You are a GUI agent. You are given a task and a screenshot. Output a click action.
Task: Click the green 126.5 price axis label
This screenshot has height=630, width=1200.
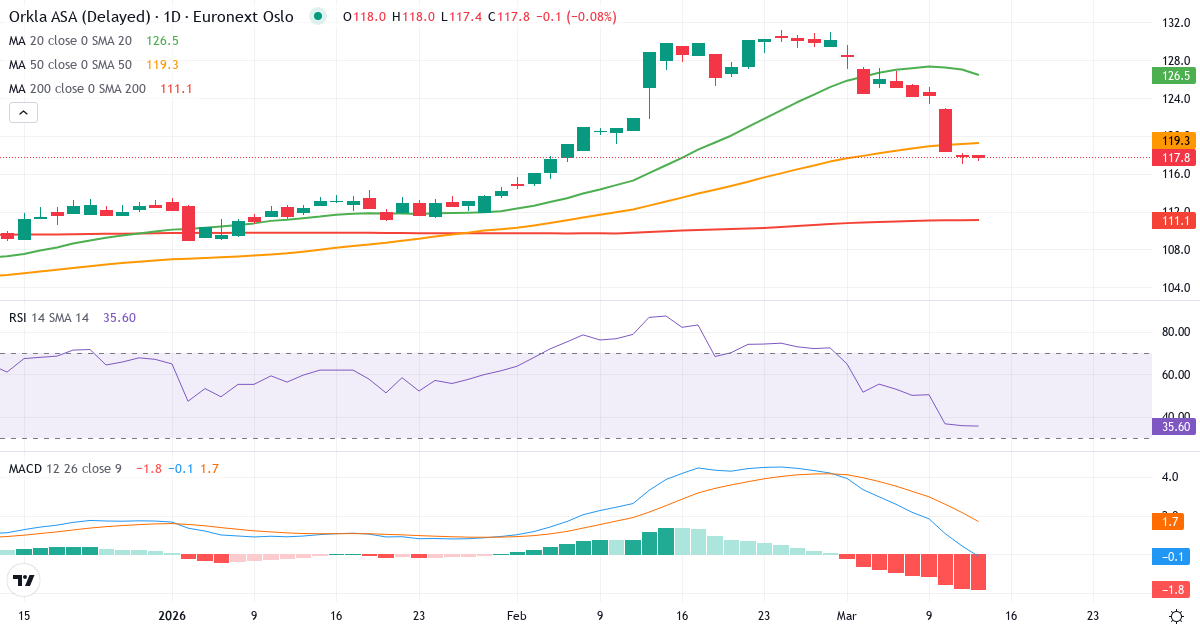click(1174, 76)
